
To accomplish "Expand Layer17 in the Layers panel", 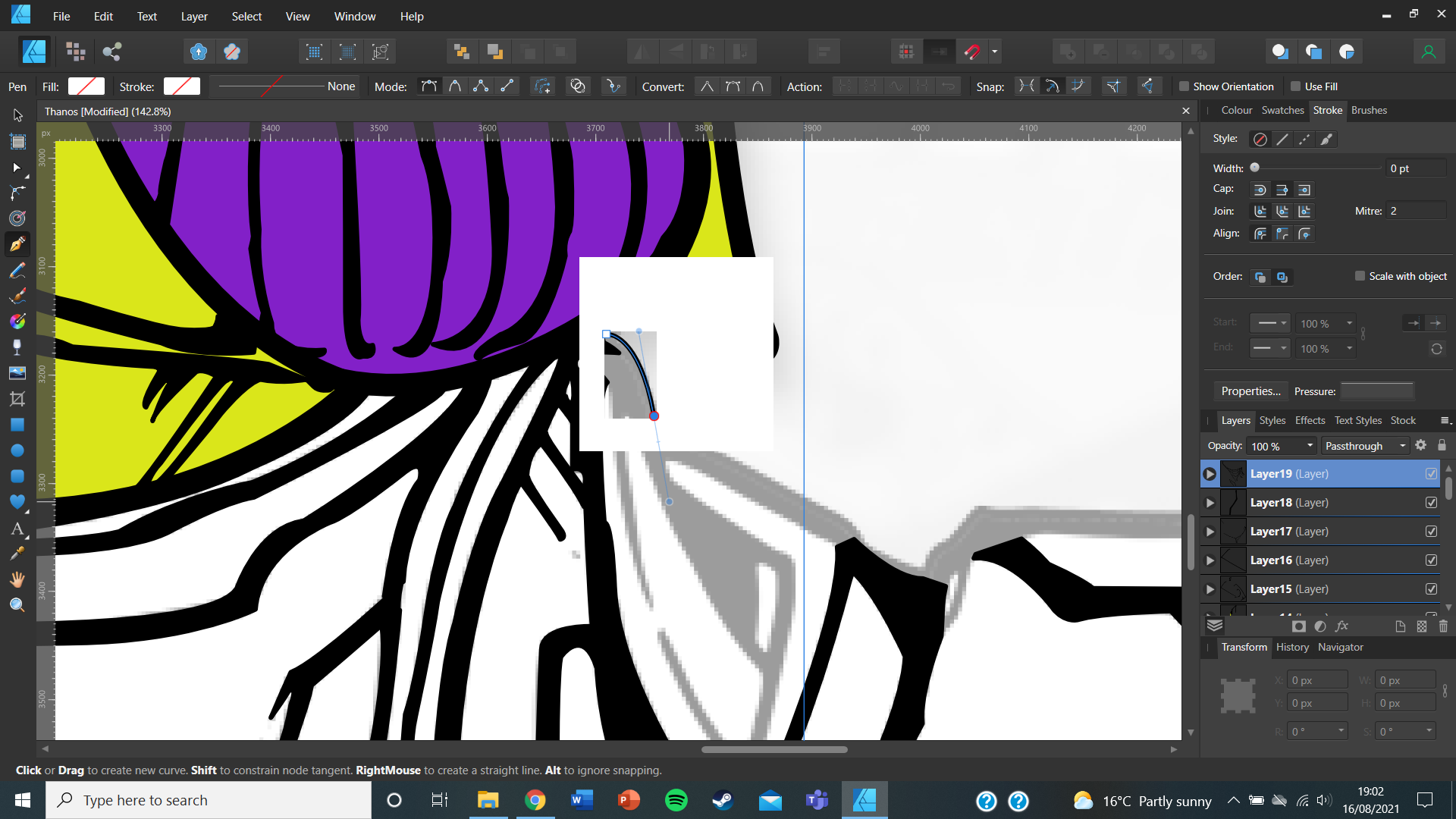I will pos(1210,532).
